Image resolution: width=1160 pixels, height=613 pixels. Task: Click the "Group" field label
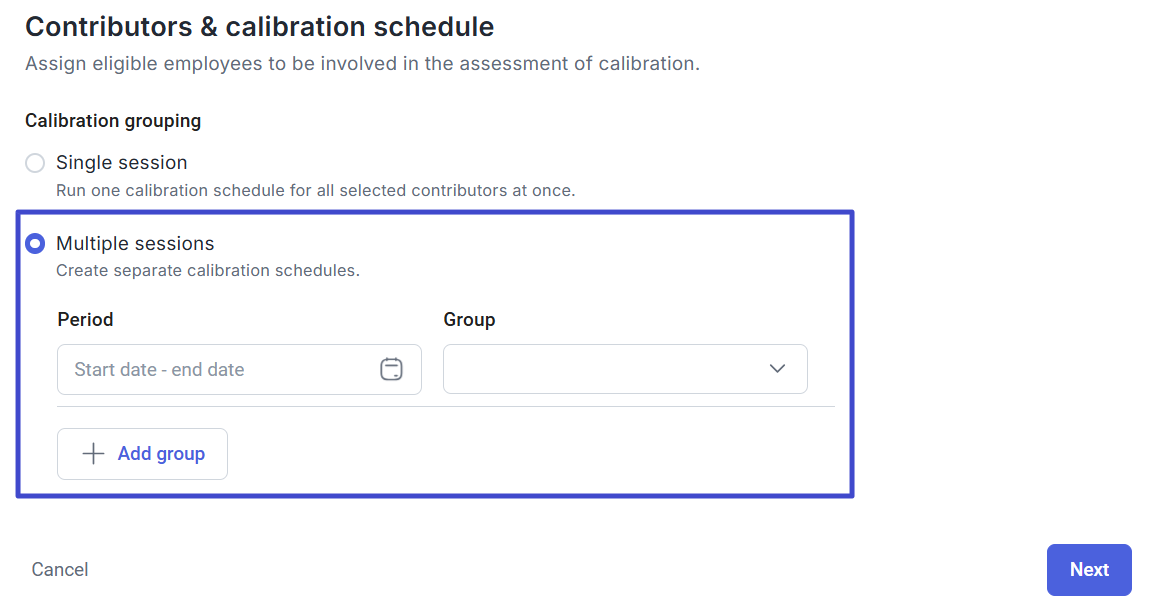click(x=469, y=320)
